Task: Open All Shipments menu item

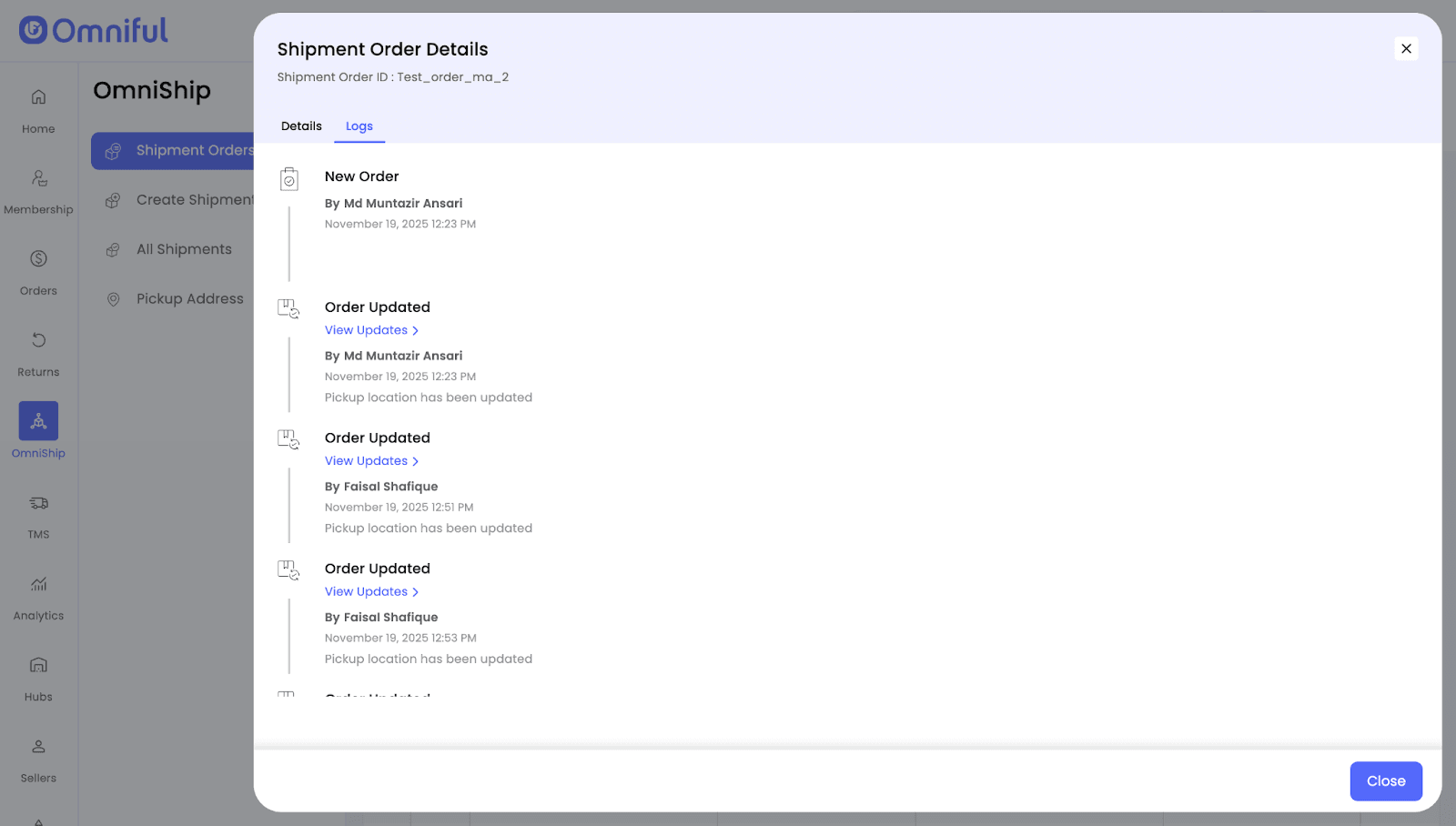Action: click(184, 249)
